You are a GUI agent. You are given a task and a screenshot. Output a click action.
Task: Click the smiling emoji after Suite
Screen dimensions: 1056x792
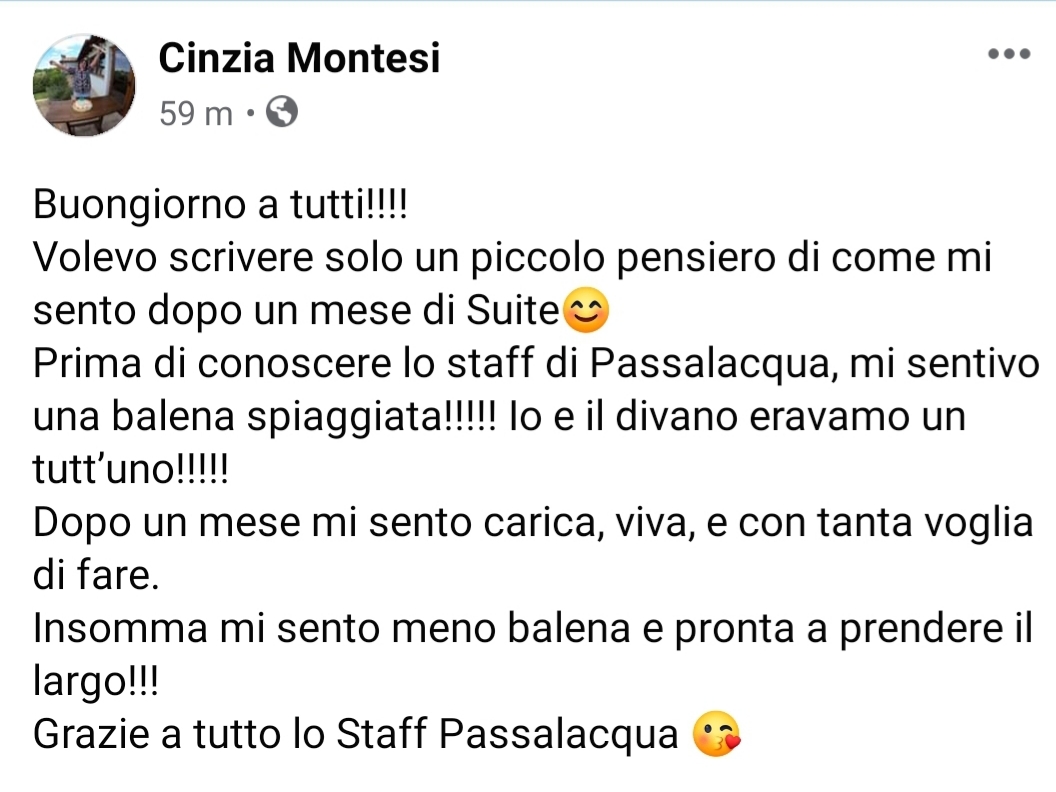point(585,310)
